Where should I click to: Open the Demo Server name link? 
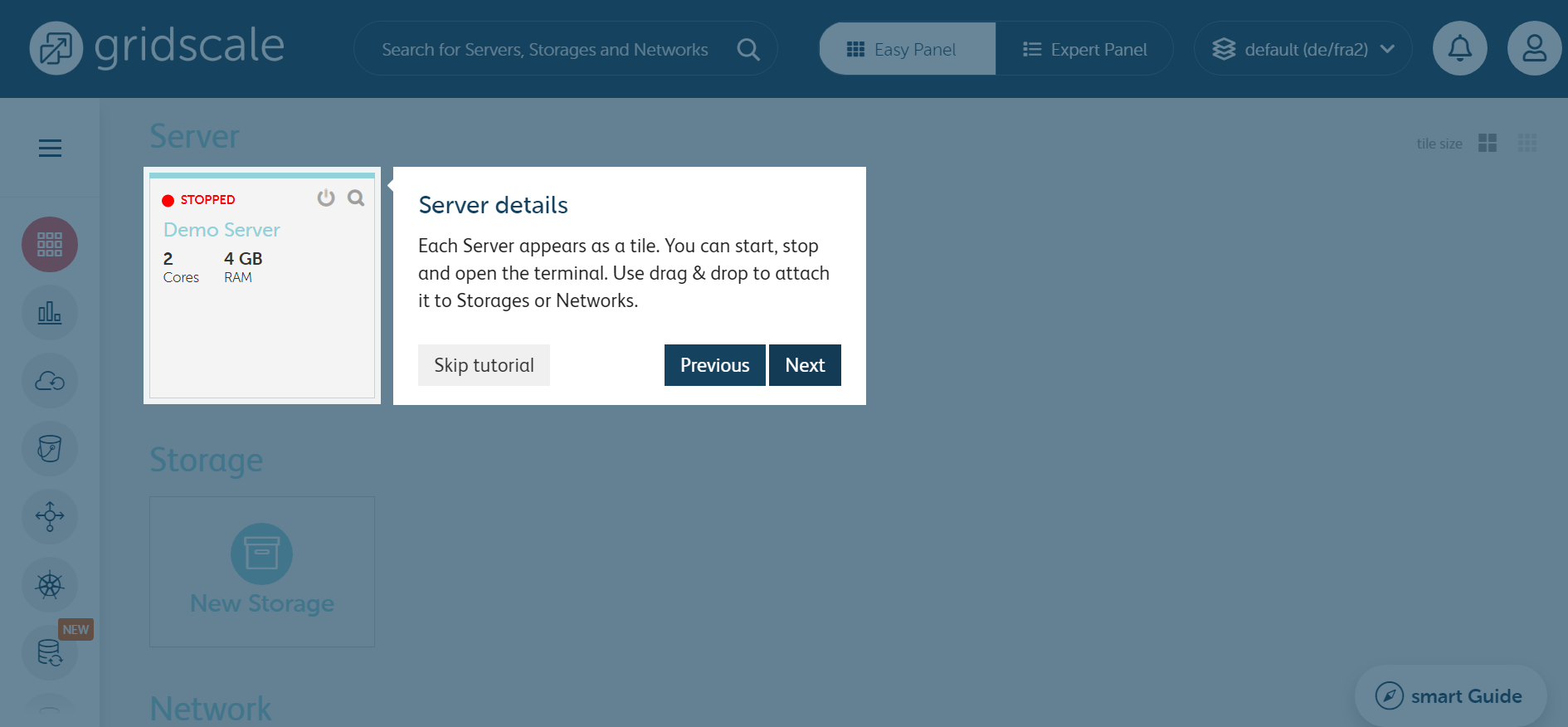[222, 230]
